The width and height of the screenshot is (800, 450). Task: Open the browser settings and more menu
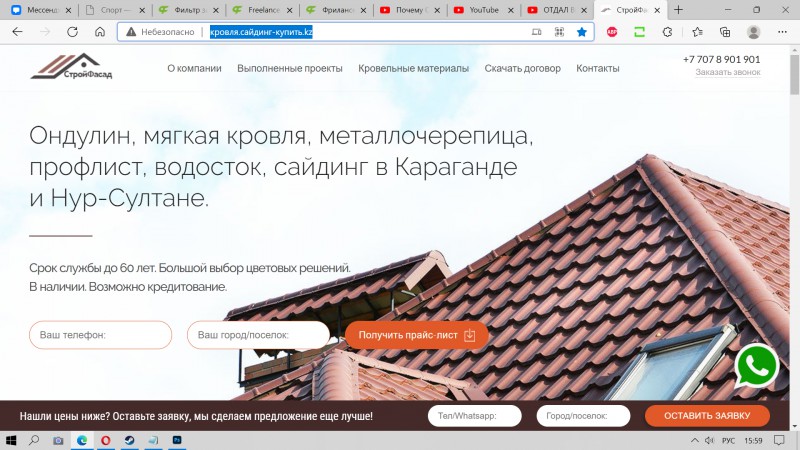point(782,32)
